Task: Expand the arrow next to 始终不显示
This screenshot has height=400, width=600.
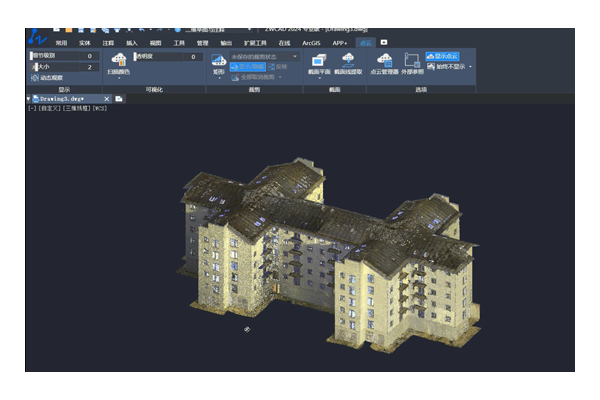Action: click(470, 67)
